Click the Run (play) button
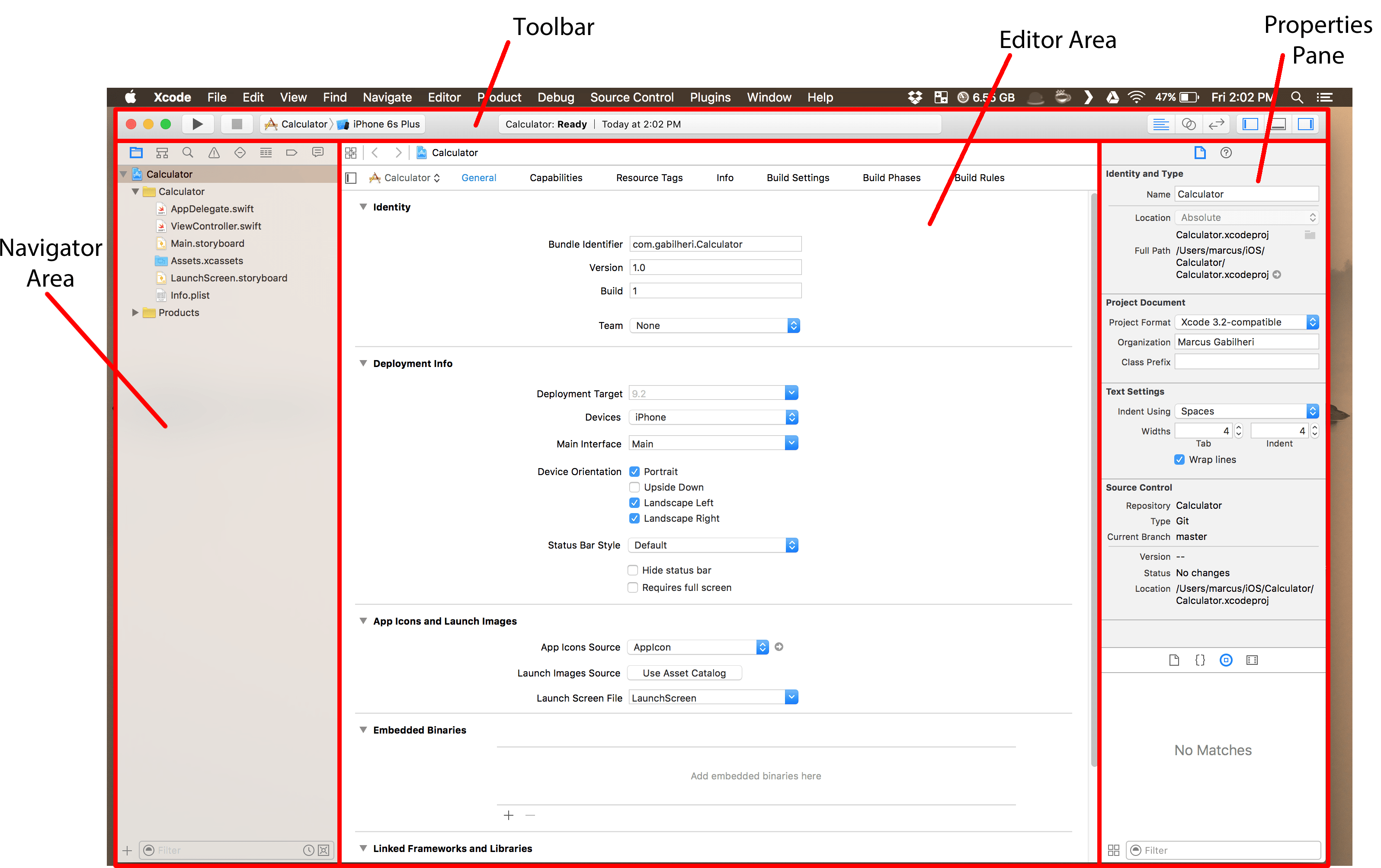Image resolution: width=1381 pixels, height=868 pixels. [197, 124]
